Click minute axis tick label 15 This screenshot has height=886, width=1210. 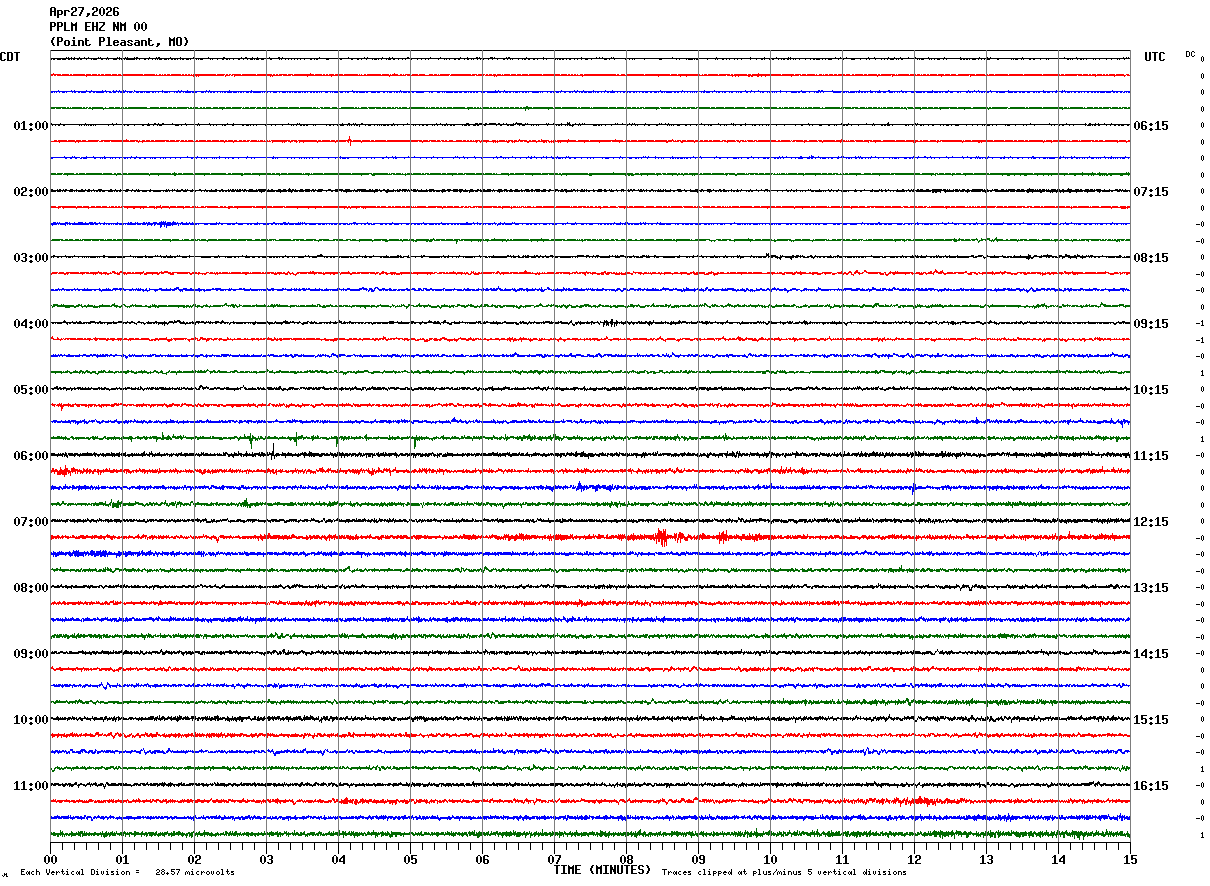(1130, 859)
